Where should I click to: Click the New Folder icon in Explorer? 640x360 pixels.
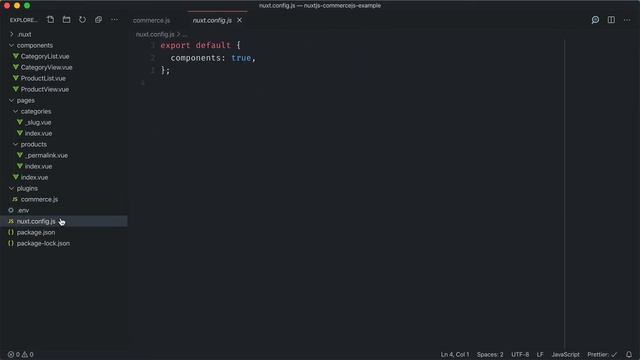click(66, 20)
